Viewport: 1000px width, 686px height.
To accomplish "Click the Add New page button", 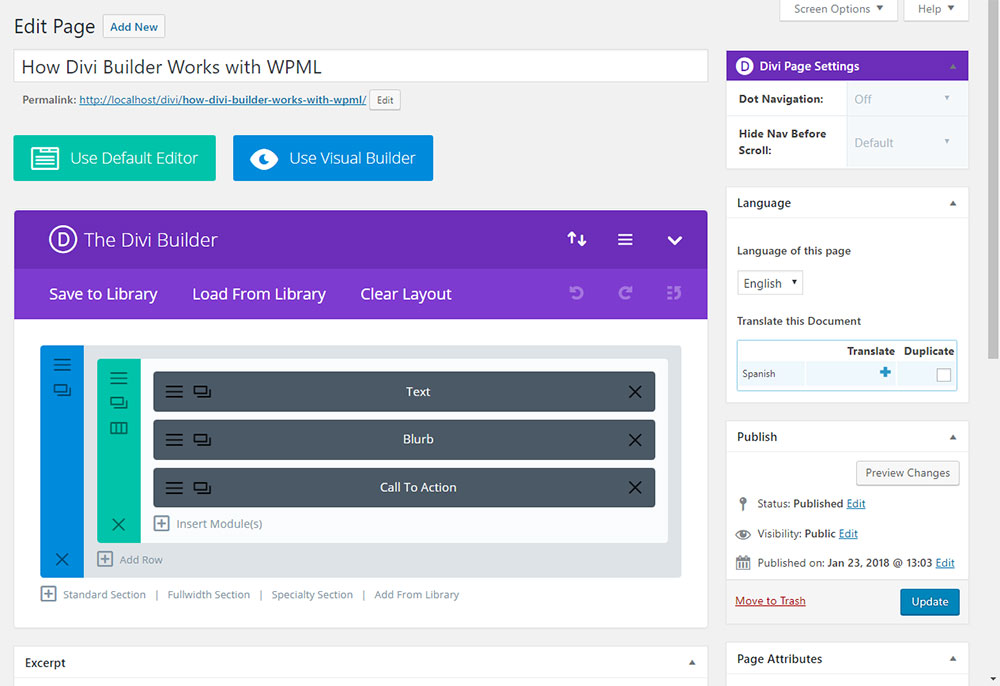I will click(x=134, y=27).
